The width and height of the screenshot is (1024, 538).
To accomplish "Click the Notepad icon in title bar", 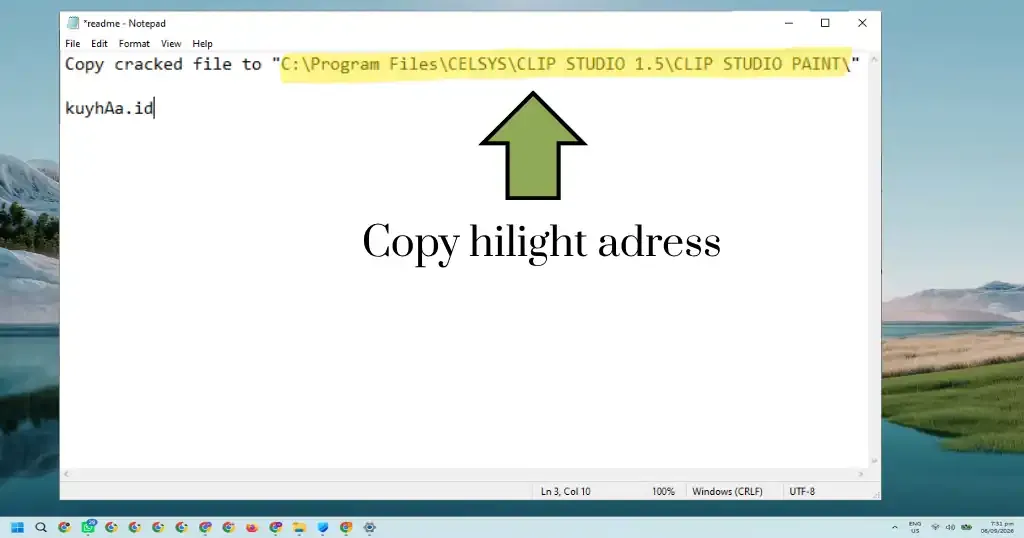I will [x=72, y=23].
